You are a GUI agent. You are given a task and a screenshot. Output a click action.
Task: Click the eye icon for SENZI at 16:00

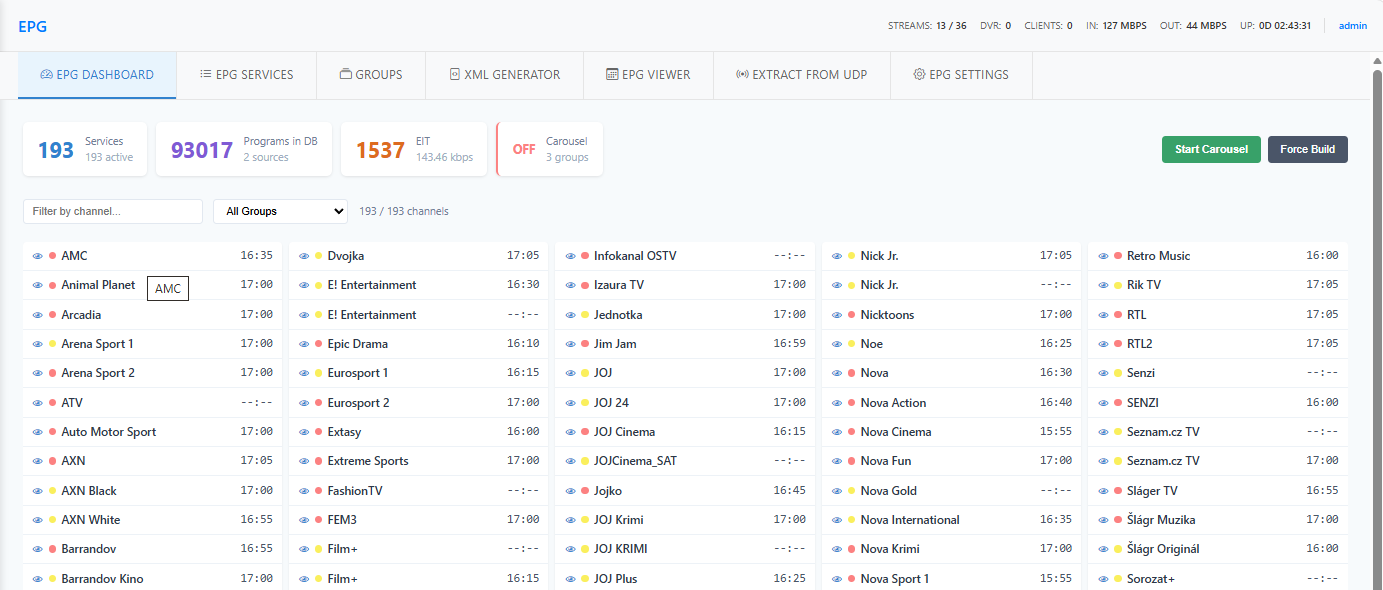[x=1103, y=403]
